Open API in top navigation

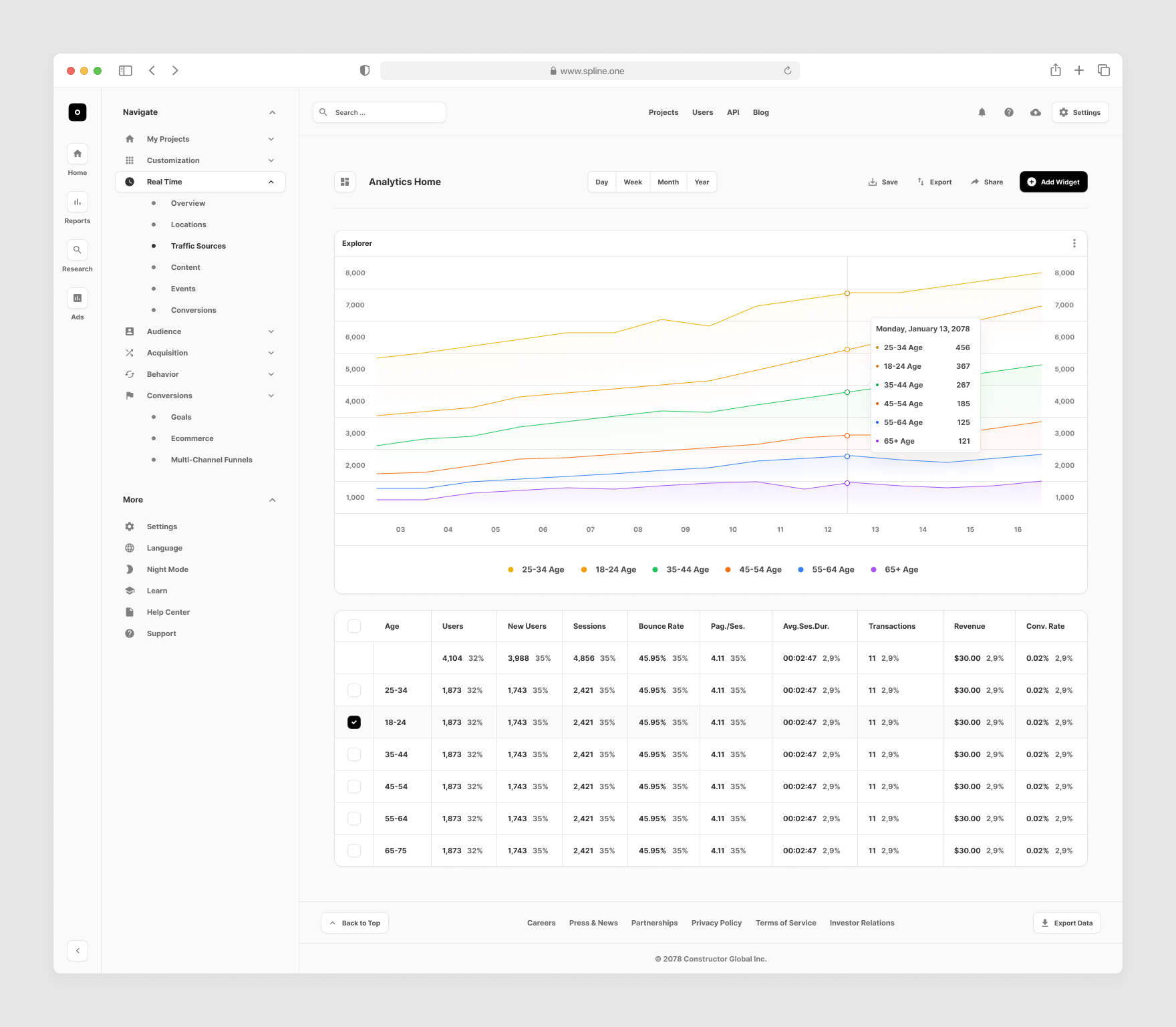(x=733, y=112)
